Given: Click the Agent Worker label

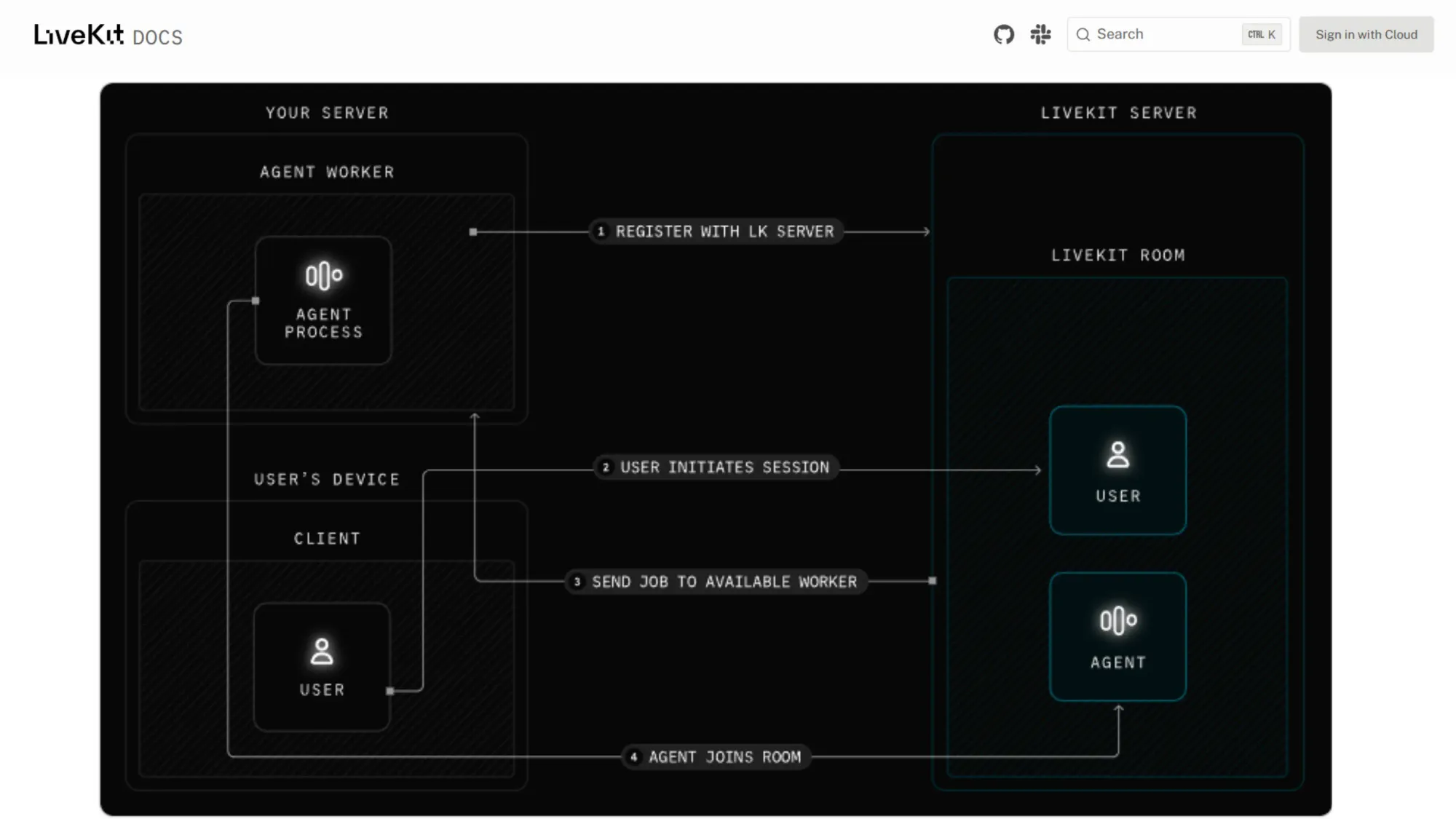Looking at the screenshot, I should click(327, 173).
